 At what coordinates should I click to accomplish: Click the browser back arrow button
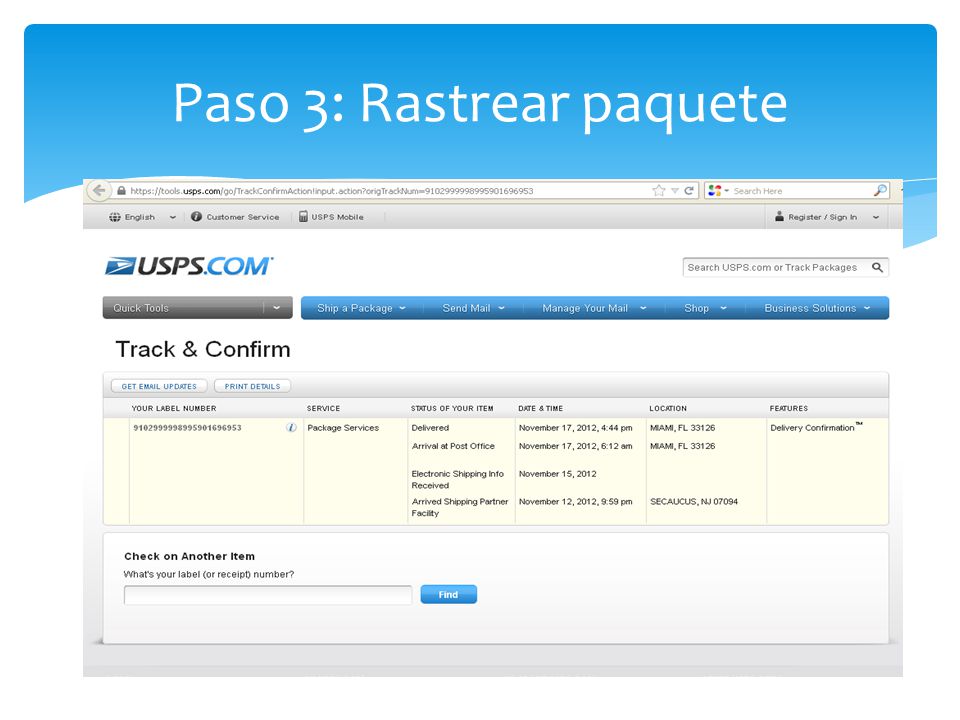pos(99,190)
